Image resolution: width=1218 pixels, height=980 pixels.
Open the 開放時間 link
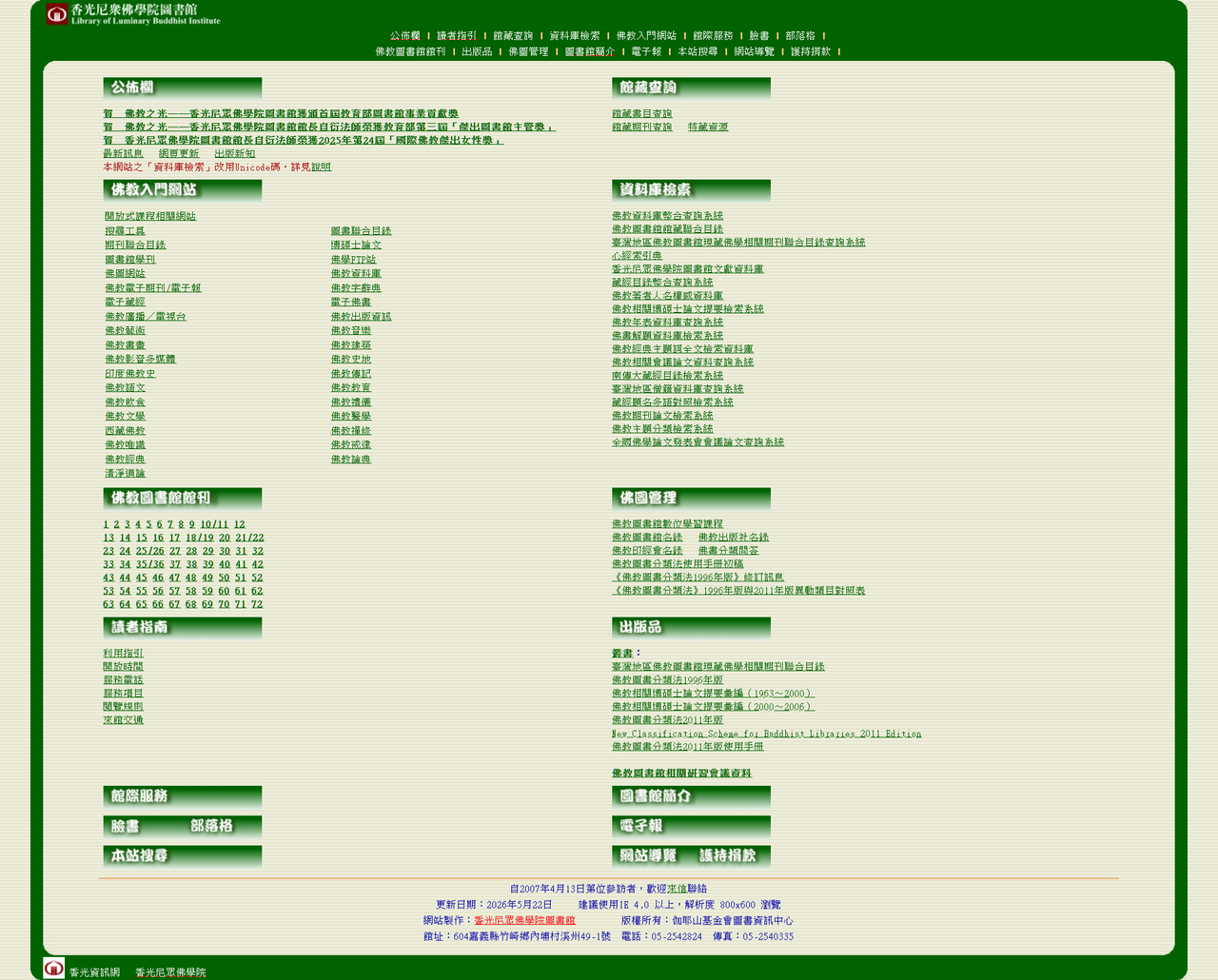[124, 667]
